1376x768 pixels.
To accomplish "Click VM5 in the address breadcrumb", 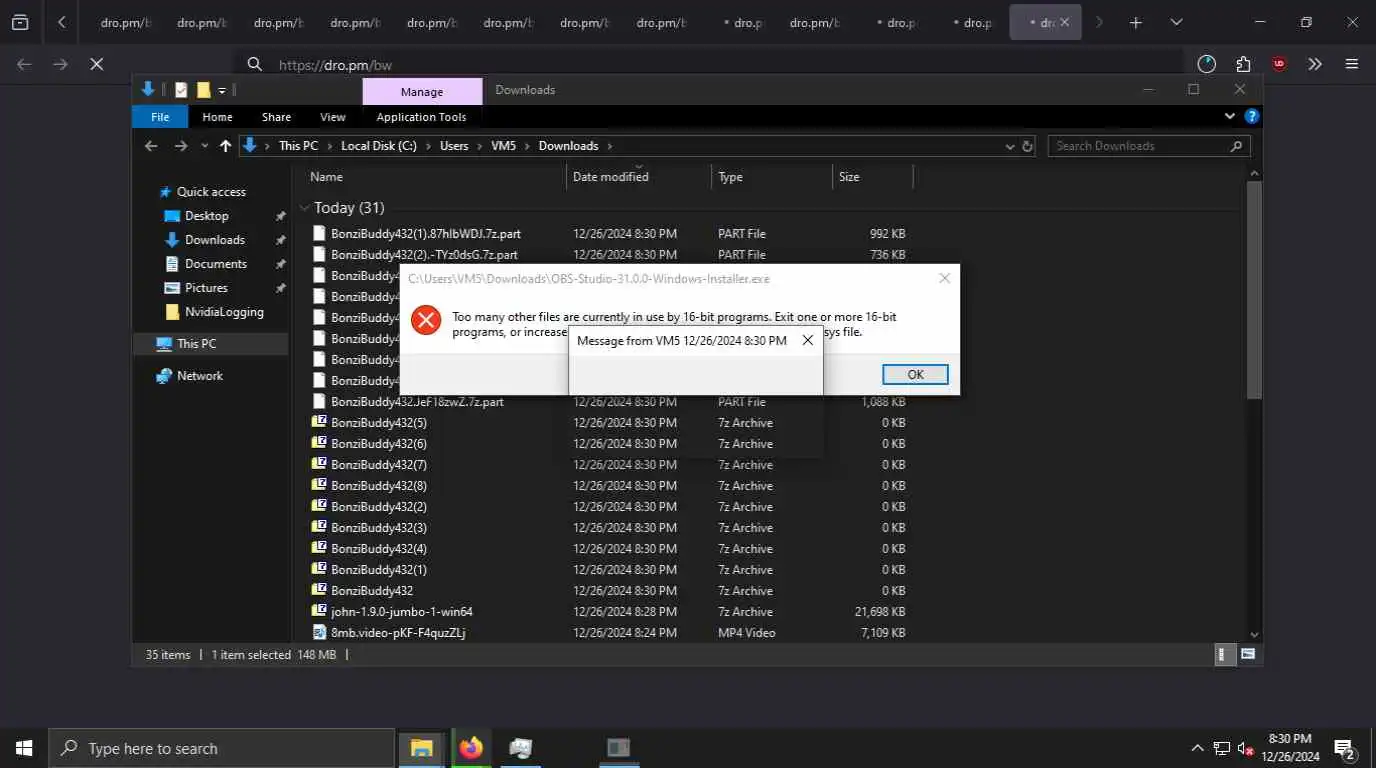I will click(503, 146).
